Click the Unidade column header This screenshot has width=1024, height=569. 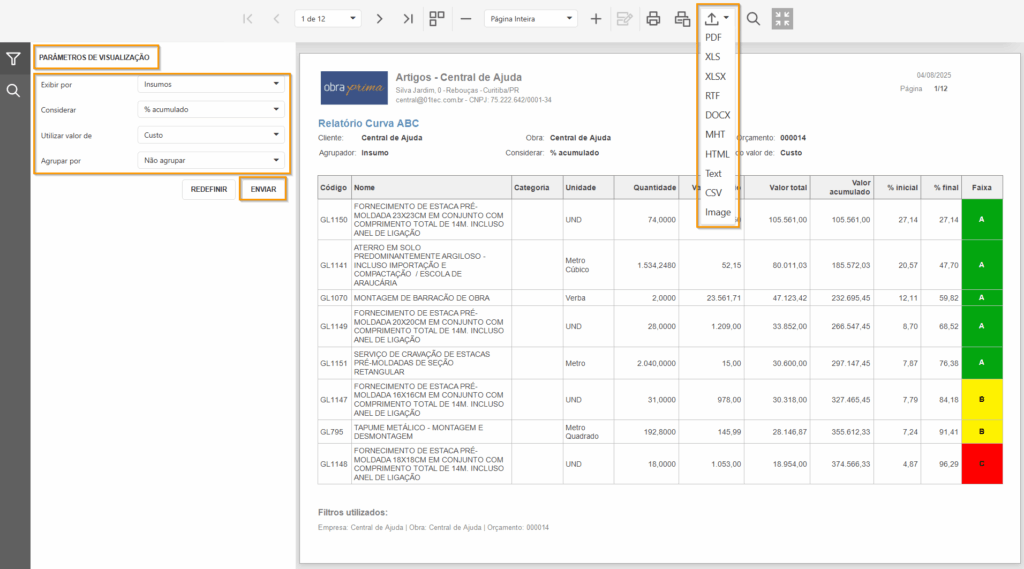[588, 187]
